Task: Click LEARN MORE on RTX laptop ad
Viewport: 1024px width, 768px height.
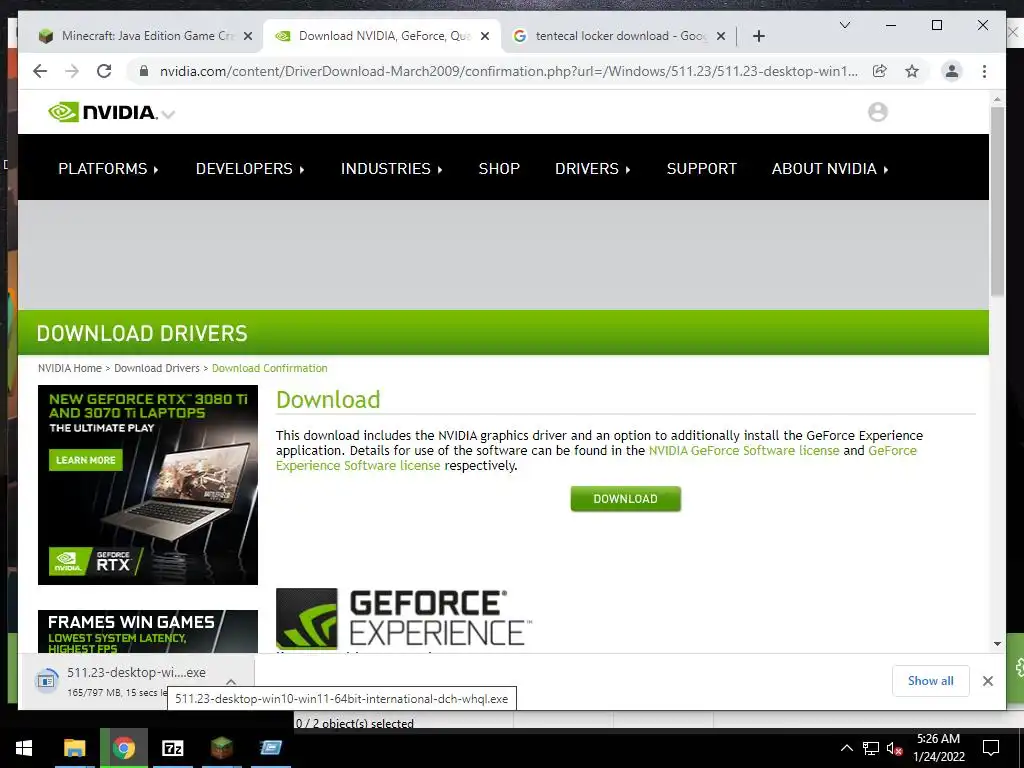Action: point(85,460)
